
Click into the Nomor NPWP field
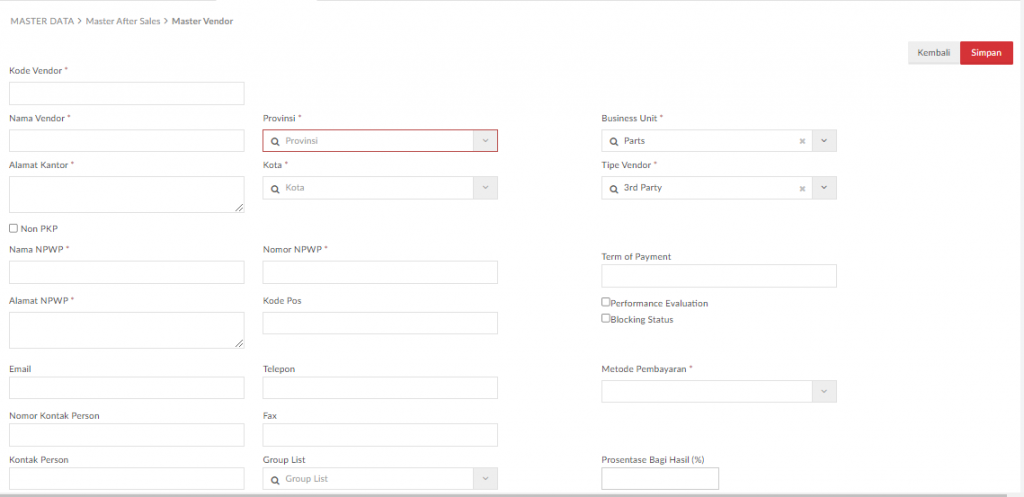pyautogui.click(x=380, y=273)
